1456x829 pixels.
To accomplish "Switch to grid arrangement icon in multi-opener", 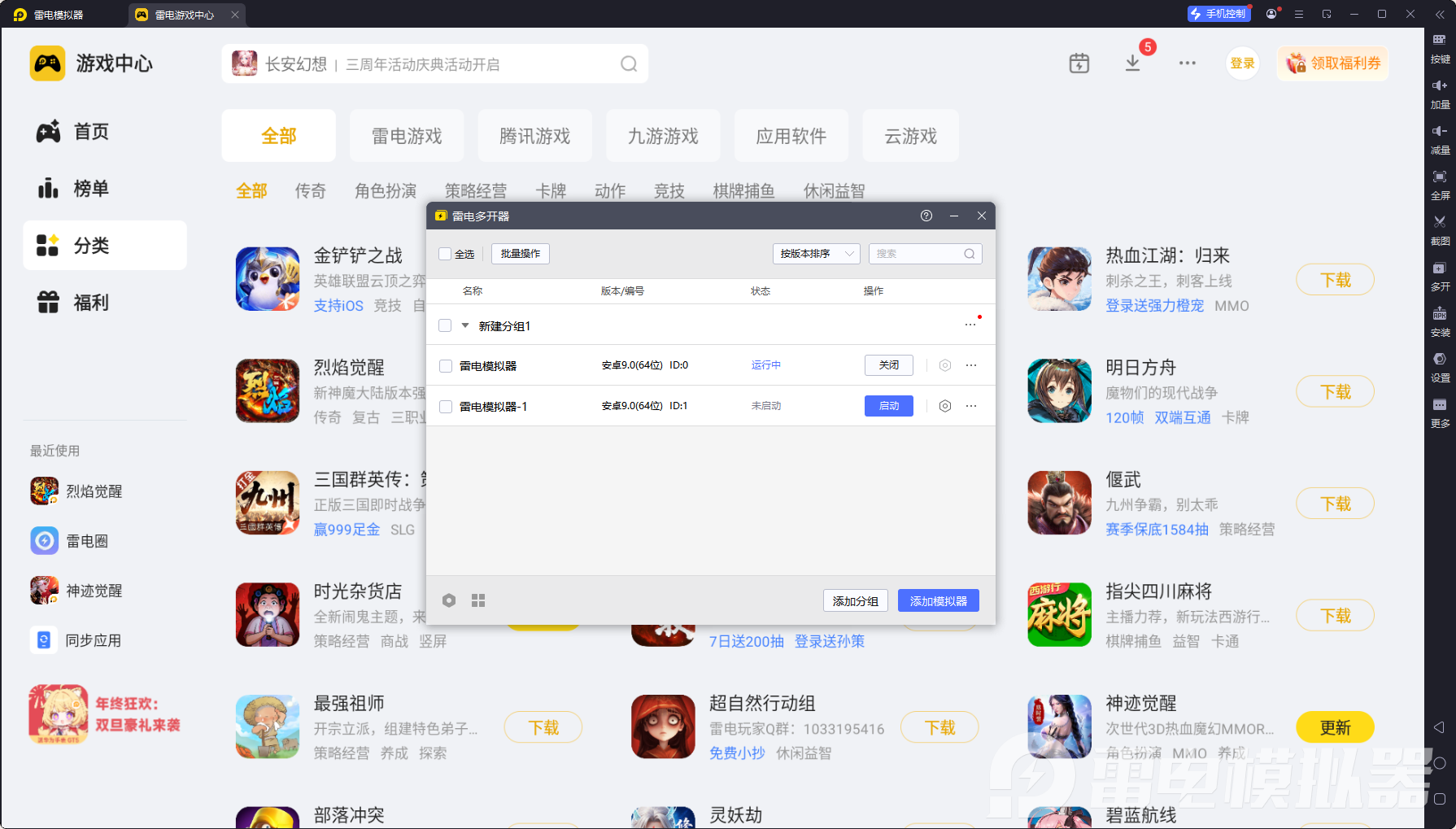I will click(478, 600).
